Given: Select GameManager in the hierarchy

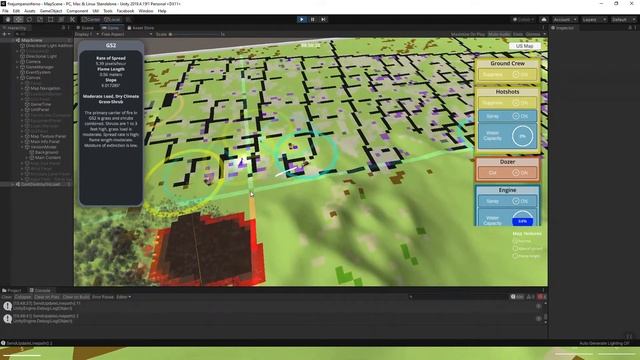Looking at the screenshot, I should click(40, 67).
